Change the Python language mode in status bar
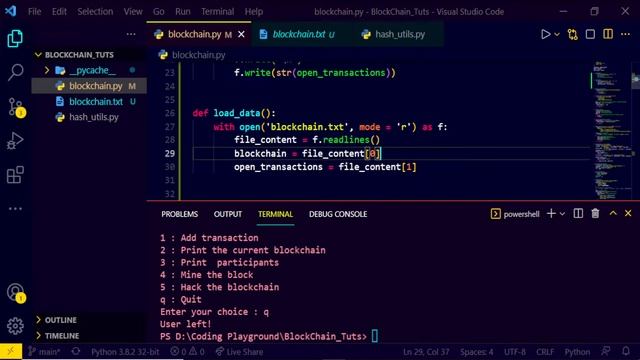This screenshot has height=360, width=640. point(577,351)
